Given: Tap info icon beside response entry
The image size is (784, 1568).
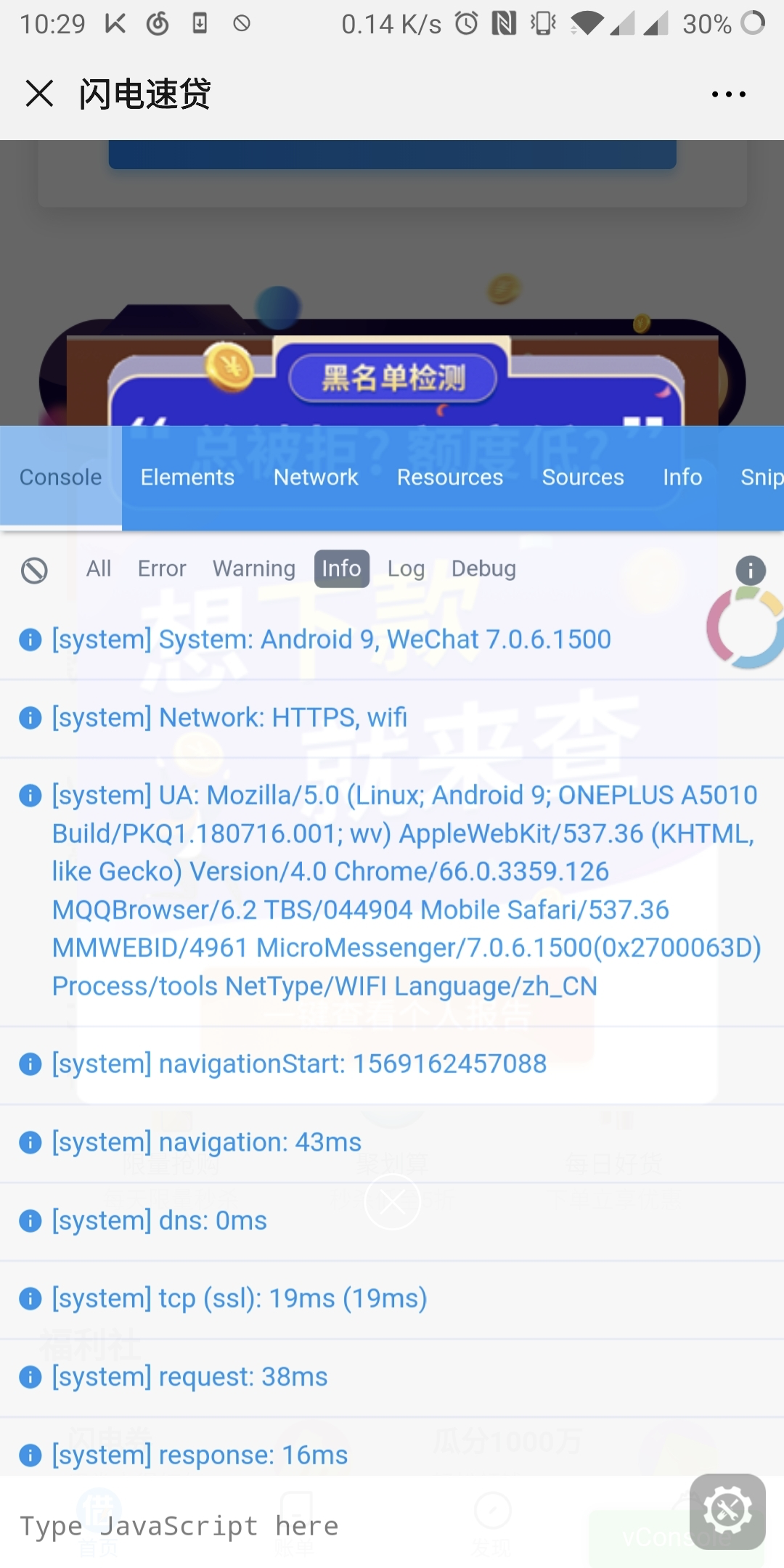Looking at the screenshot, I should click(x=30, y=1455).
